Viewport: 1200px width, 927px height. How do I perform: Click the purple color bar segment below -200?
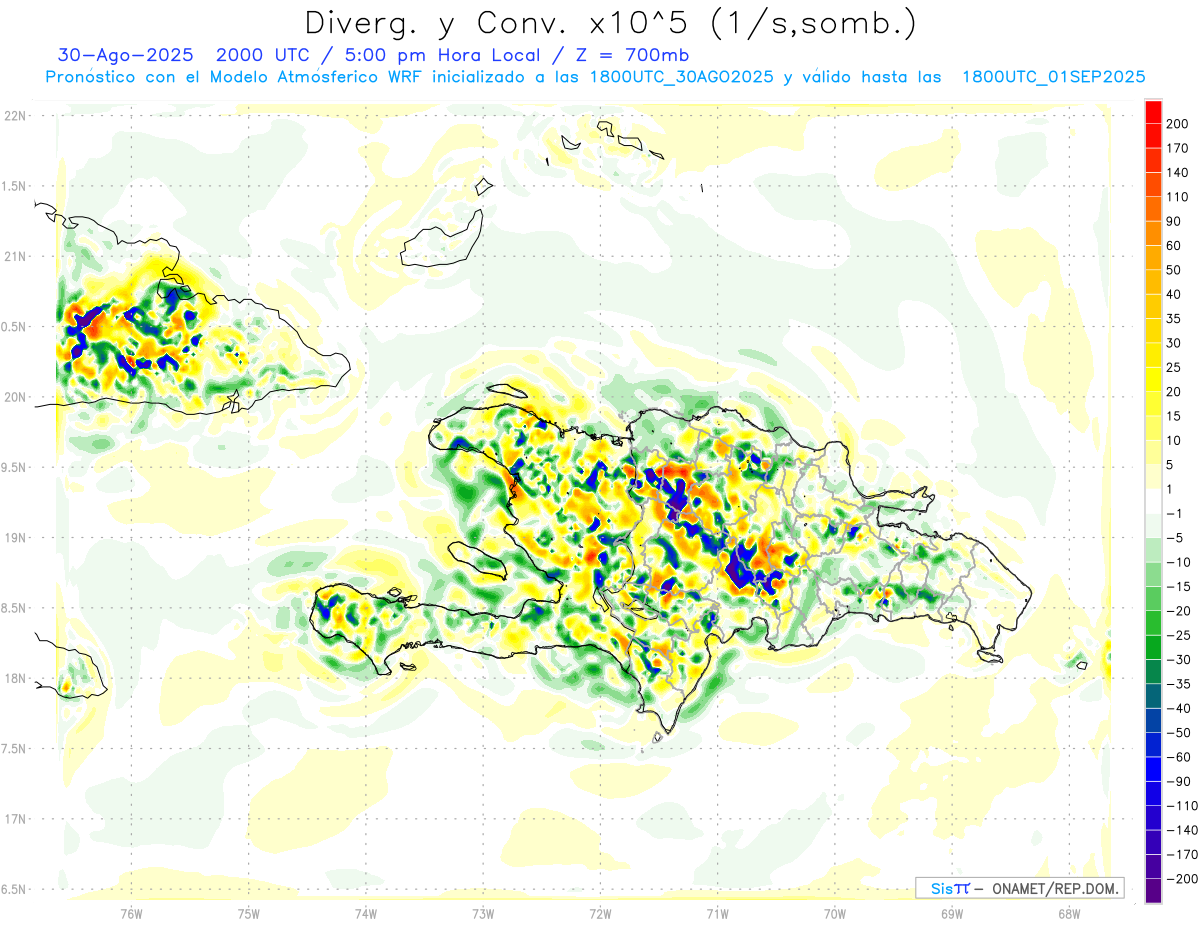[x=1153, y=891]
